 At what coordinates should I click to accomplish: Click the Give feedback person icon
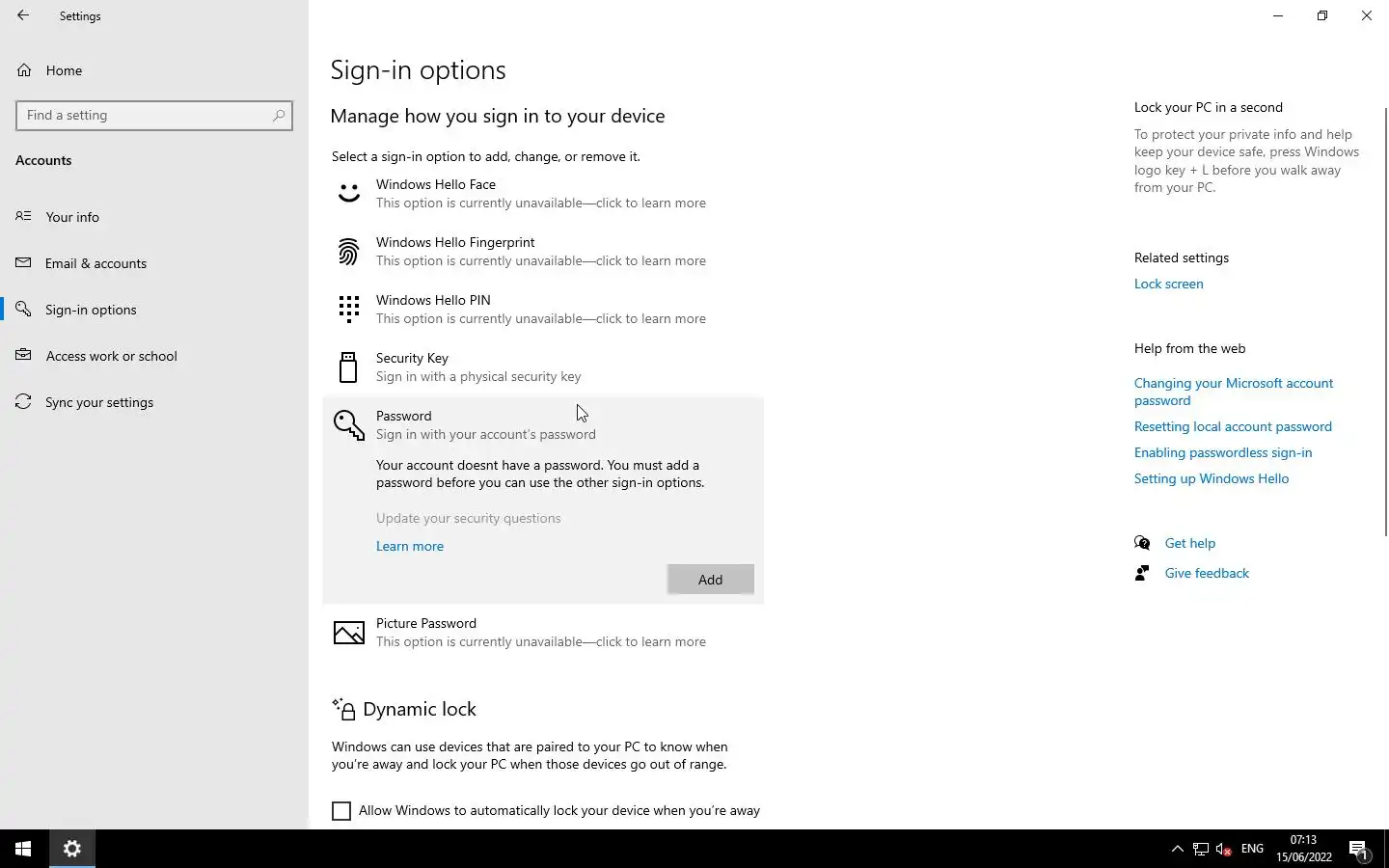coord(1142,573)
